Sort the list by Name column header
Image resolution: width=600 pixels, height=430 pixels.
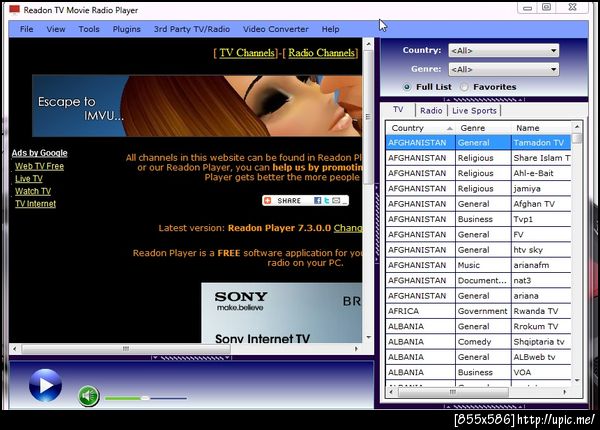541,128
